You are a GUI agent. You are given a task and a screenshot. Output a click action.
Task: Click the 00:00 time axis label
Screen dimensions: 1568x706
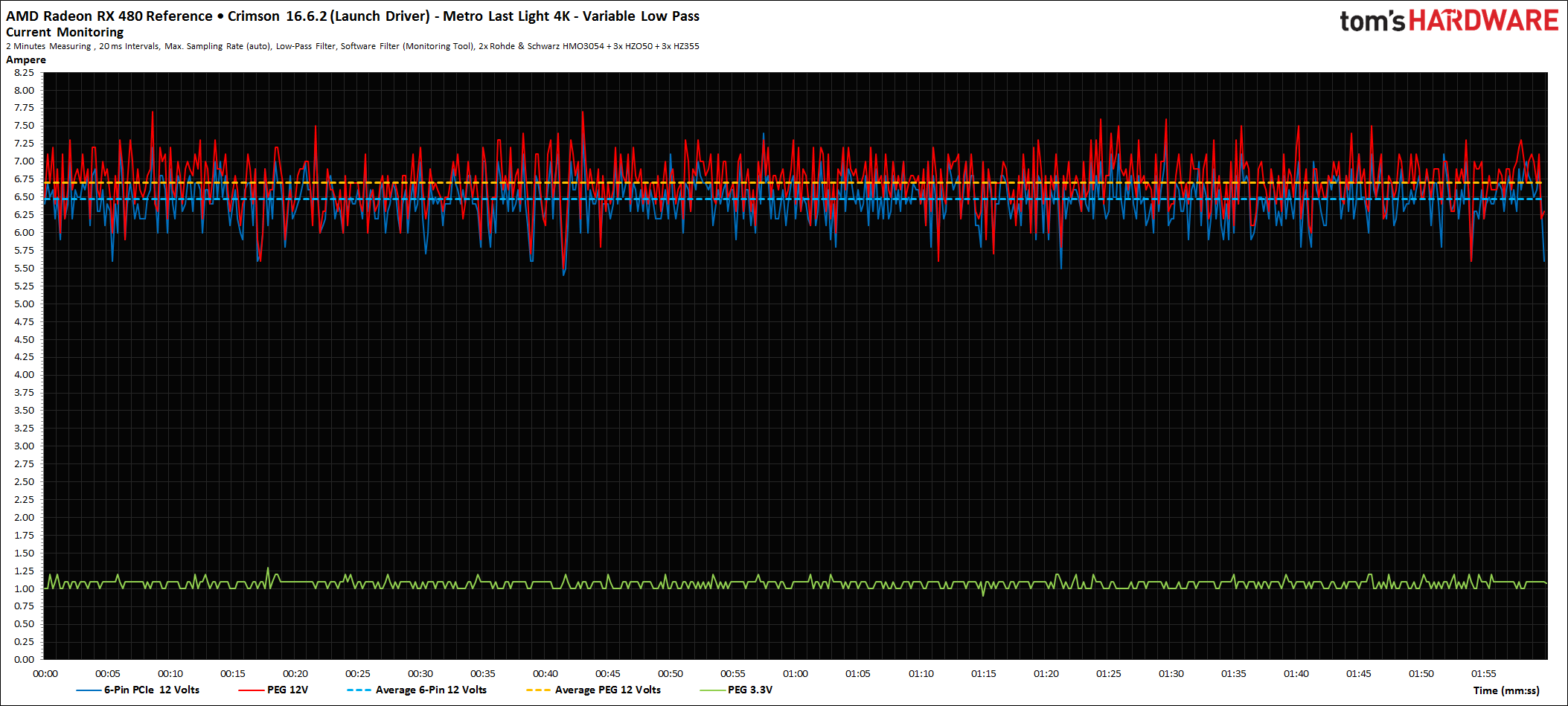[x=45, y=673]
